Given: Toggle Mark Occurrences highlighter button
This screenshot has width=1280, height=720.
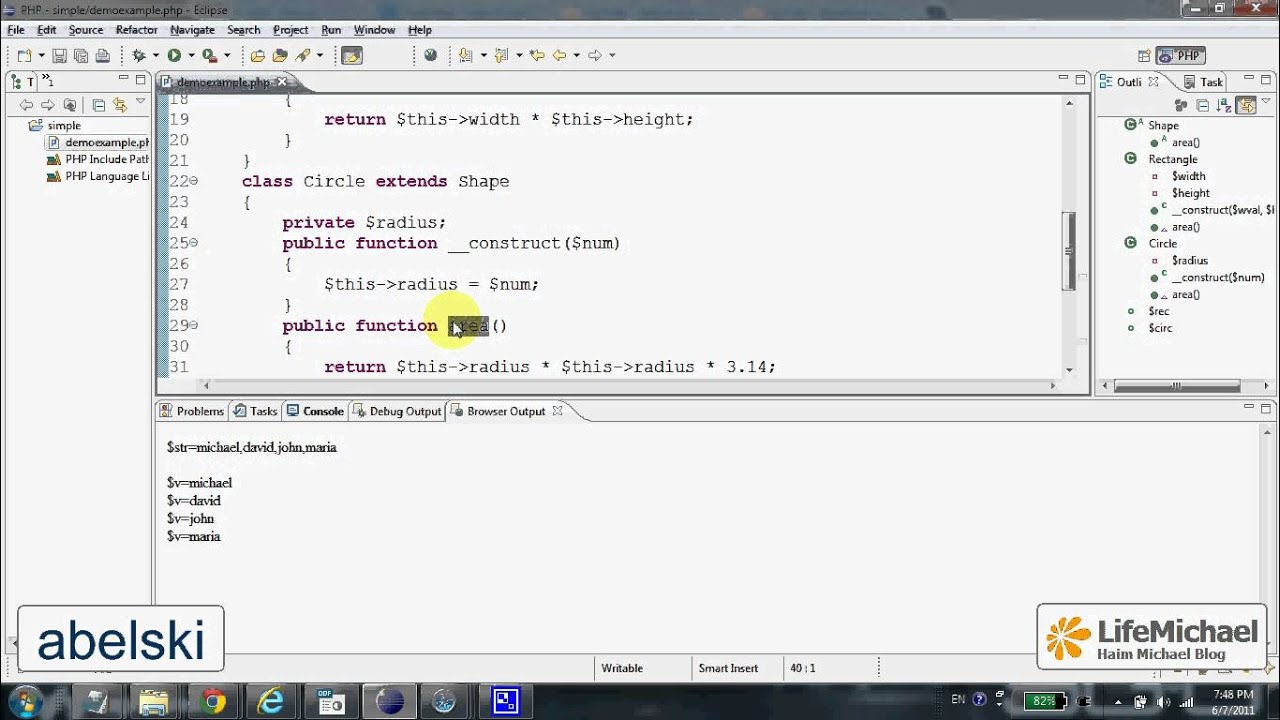Looking at the screenshot, I should 351,56.
